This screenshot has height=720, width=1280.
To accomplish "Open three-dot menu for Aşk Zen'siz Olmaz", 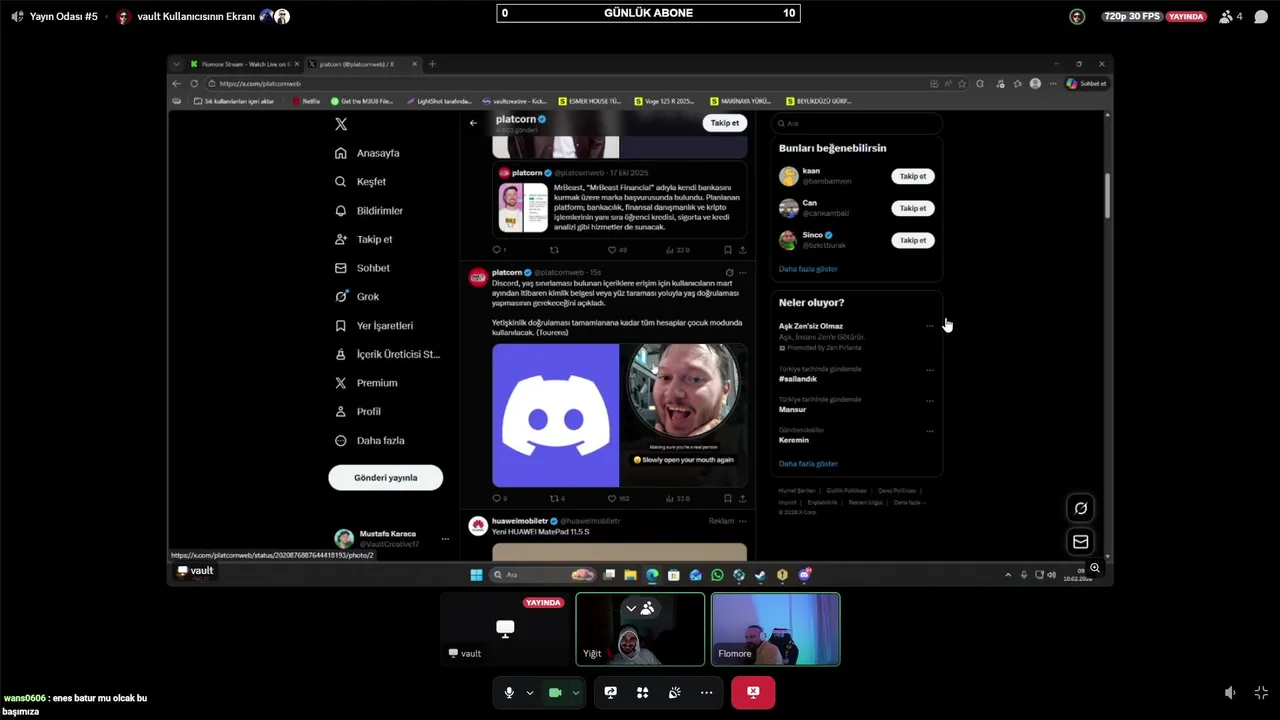I will pyautogui.click(x=930, y=326).
